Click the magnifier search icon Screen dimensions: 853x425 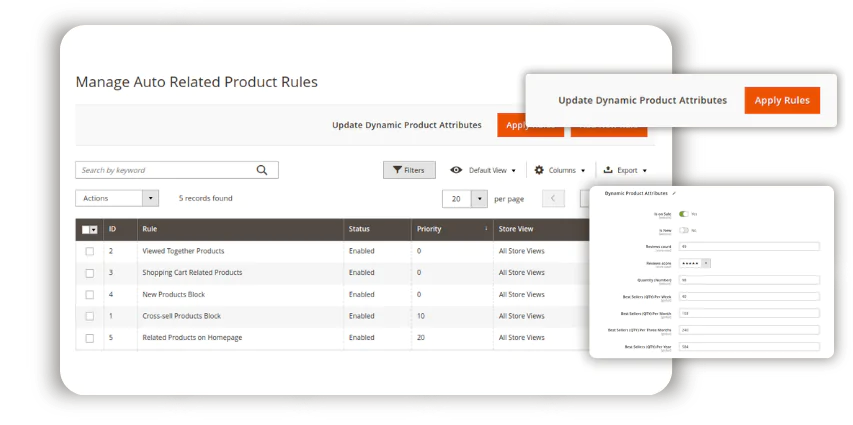[x=262, y=170]
